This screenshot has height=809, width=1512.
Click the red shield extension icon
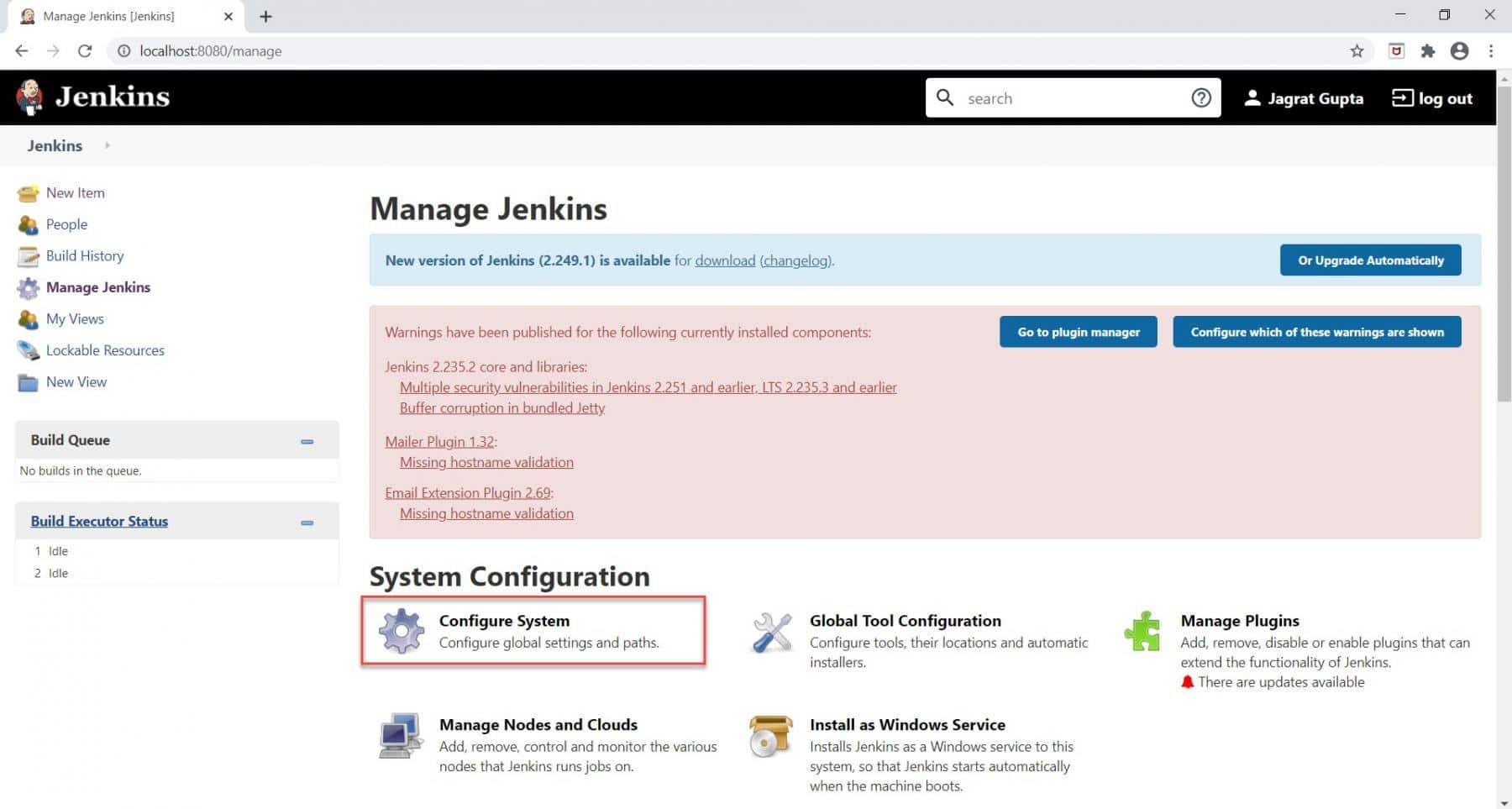(1396, 51)
